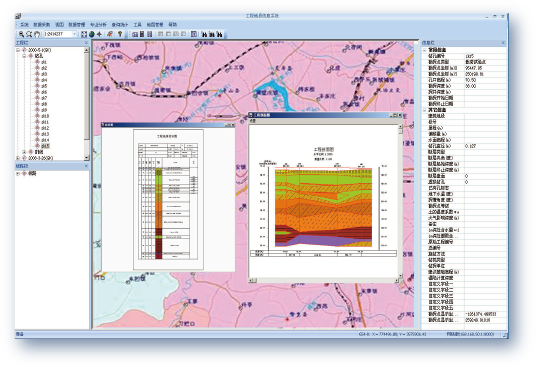Click the yellow key icon in toolbar

[x=120, y=34]
